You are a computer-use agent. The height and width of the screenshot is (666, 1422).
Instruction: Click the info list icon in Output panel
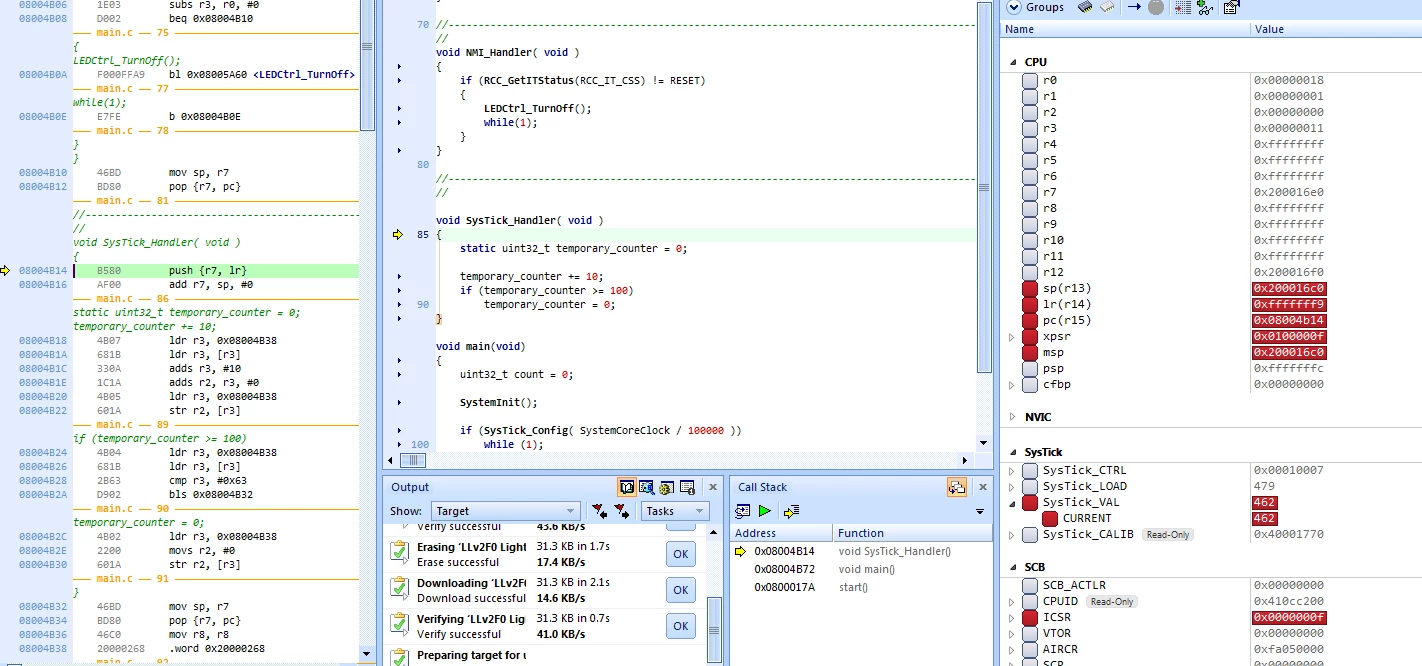coord(688,487)
